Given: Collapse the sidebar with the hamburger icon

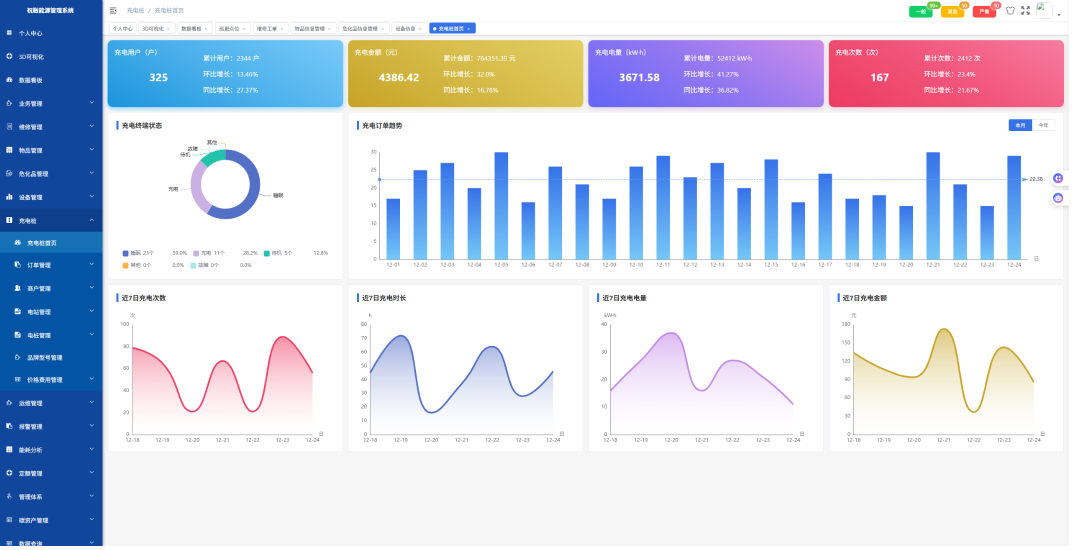Looking at the screenshot, I should point(114,10).
